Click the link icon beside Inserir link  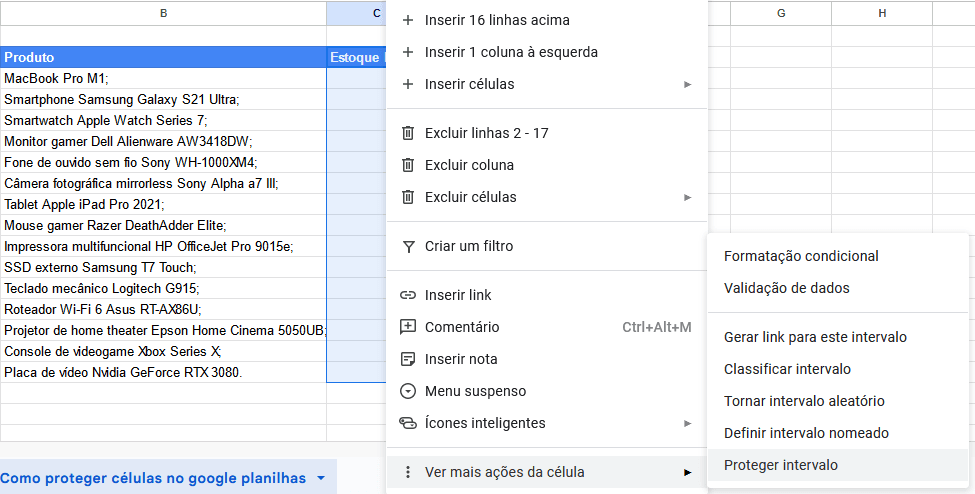click(x=407, y=295)
